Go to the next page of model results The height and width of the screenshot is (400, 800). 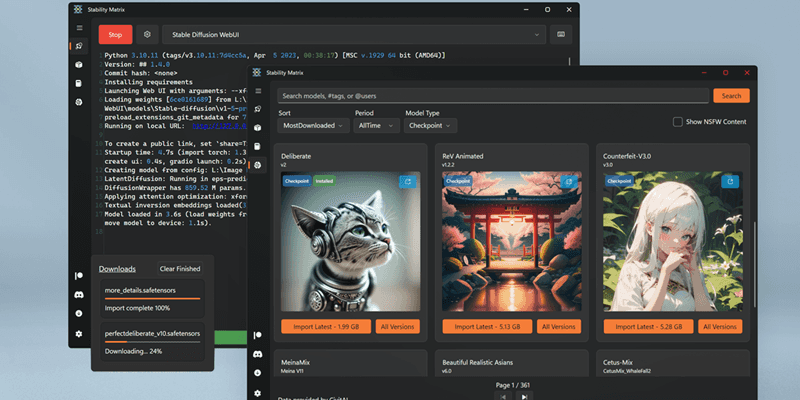(x=524, y=396)
